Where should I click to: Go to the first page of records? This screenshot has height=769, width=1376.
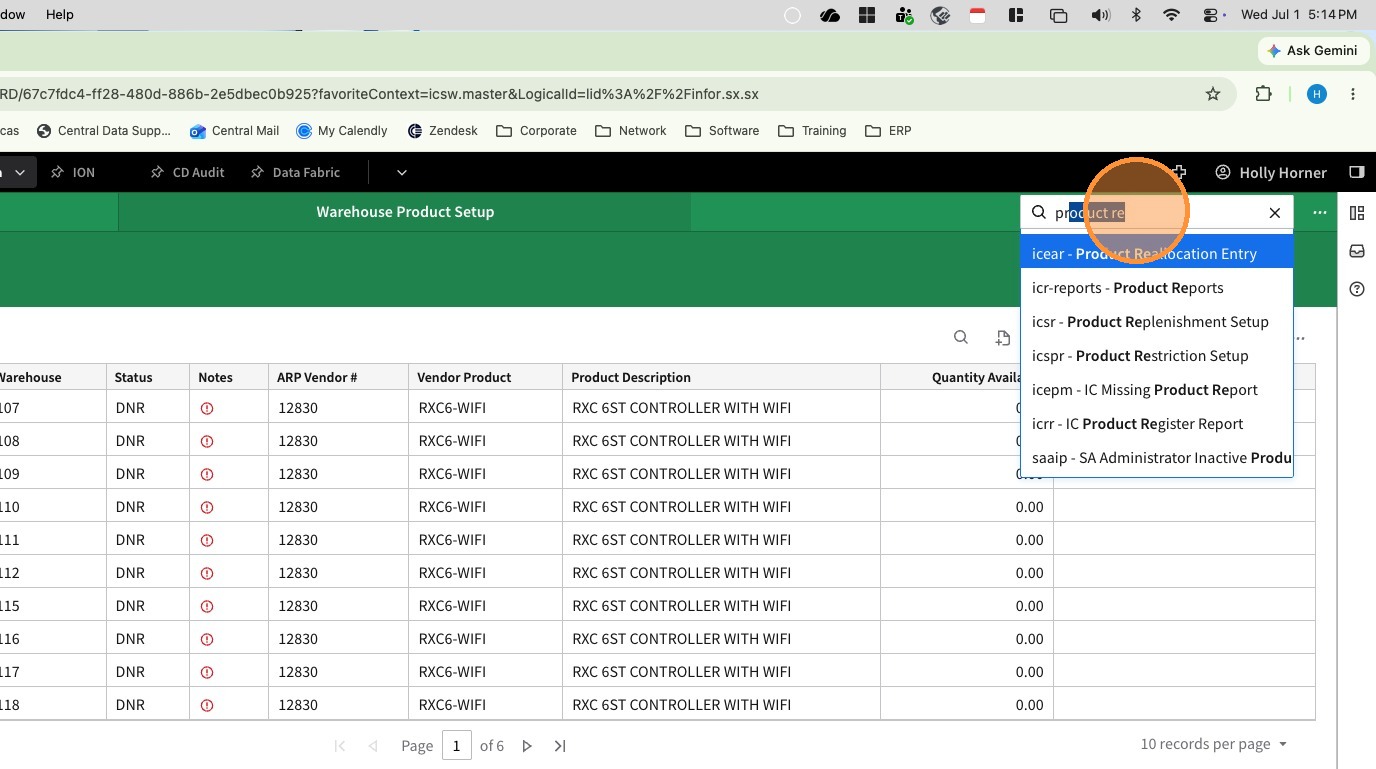pos(340,746)
